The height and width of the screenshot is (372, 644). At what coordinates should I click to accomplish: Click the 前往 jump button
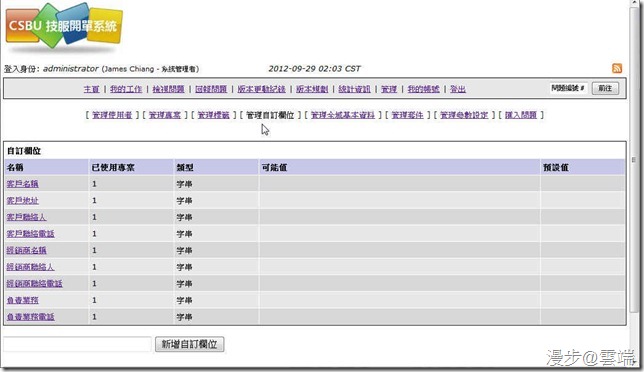point(605,88)
